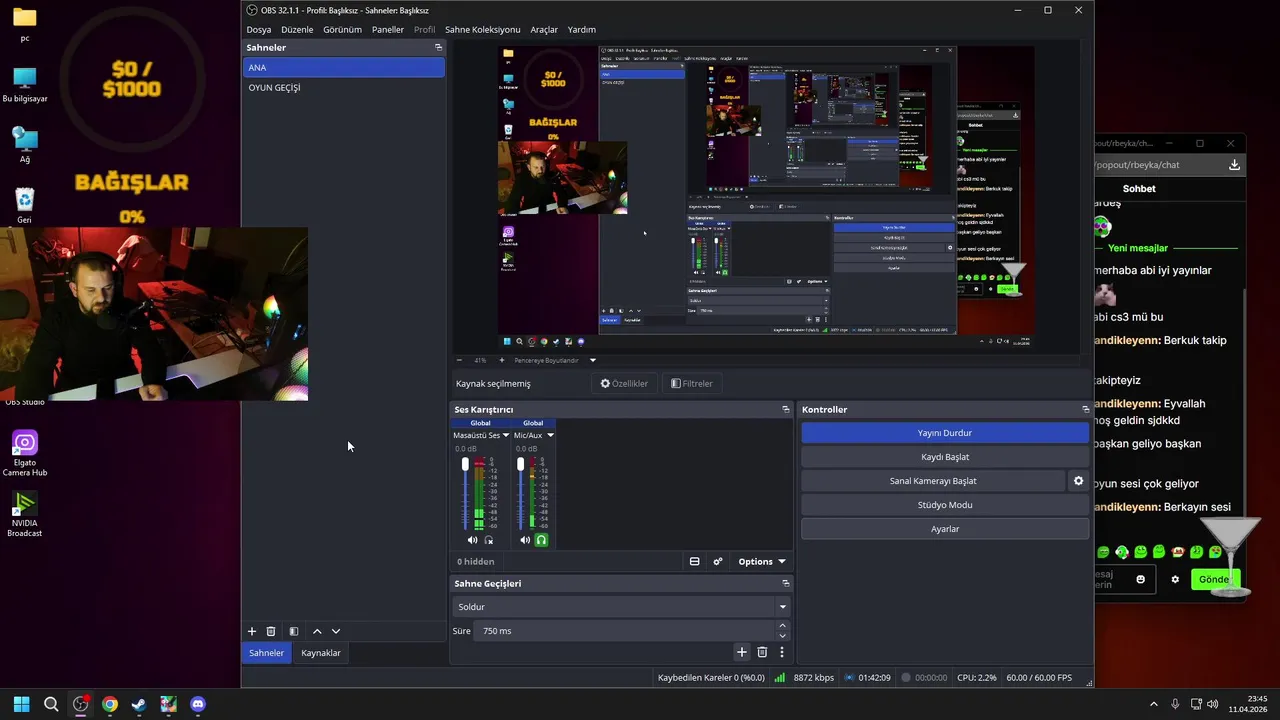Click Sanal Kamerayı Başlat button
The width and height of the screenshot is (1280, 720).
click(x=933, y=481)
